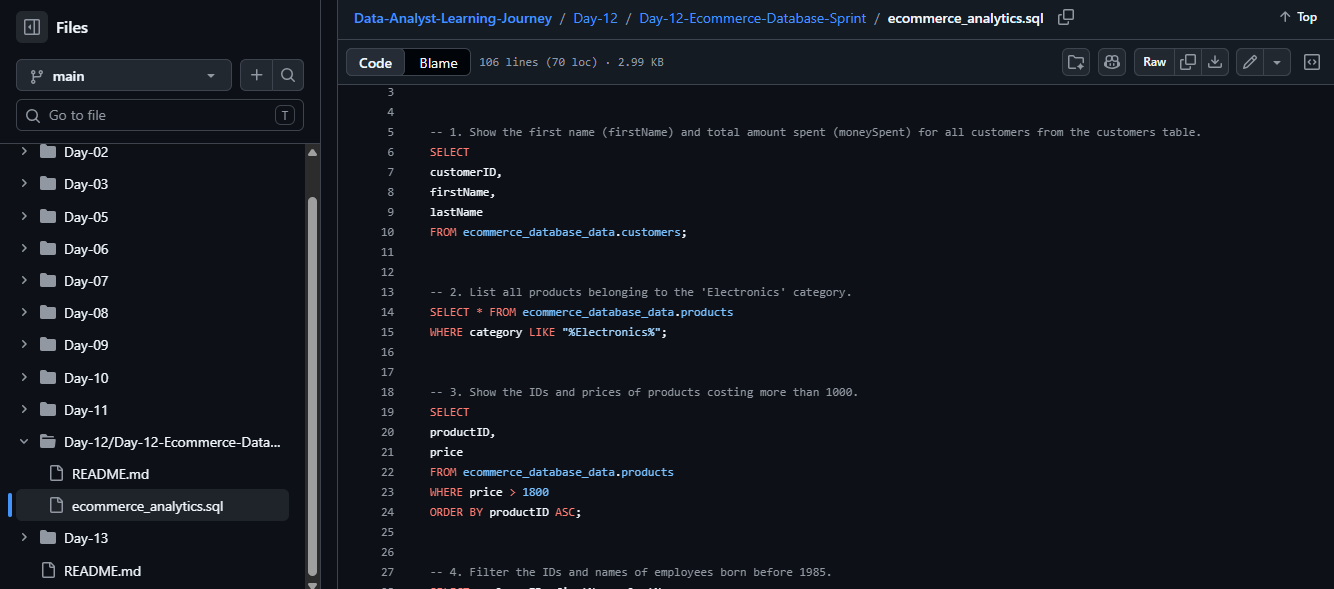Expand the Day-10 folder chevron

pyautogui.click(x=24, y=378)
